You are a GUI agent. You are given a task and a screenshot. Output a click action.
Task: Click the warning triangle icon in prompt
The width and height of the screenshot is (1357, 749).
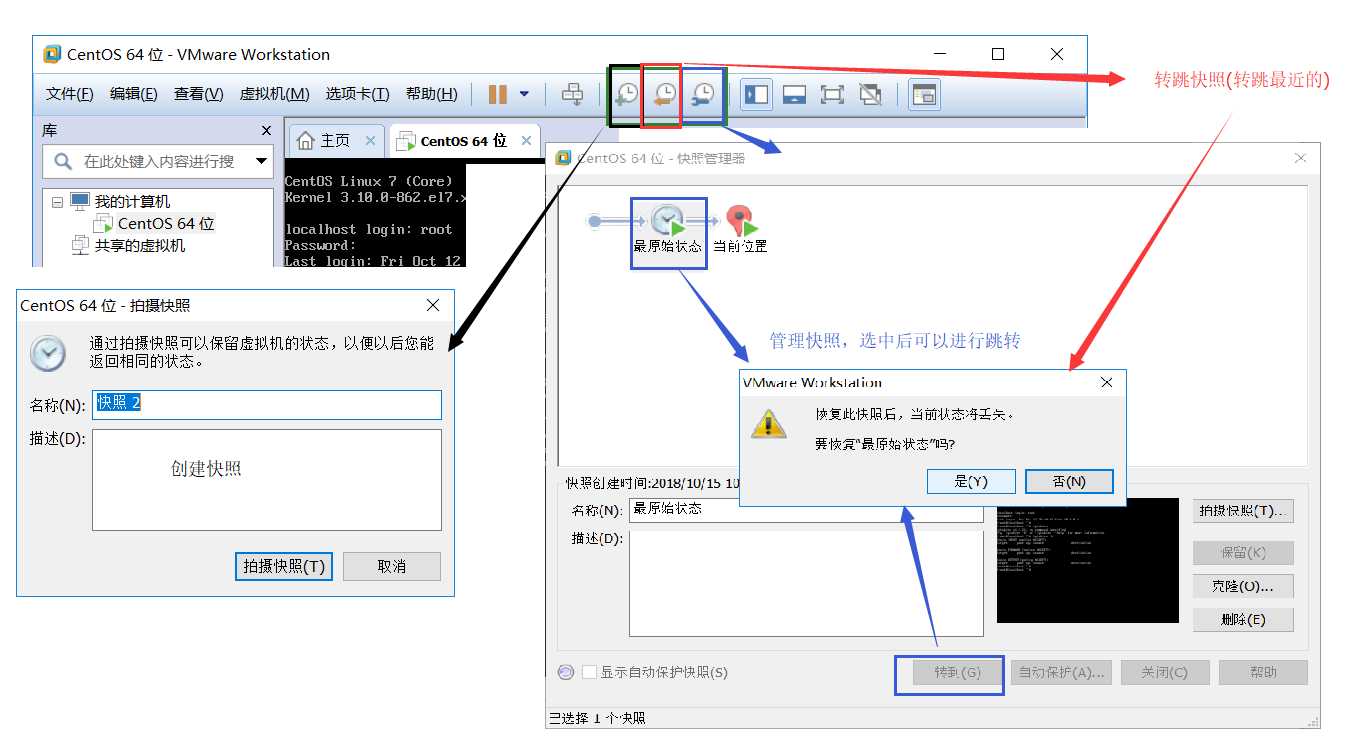[x=769, y=424]
